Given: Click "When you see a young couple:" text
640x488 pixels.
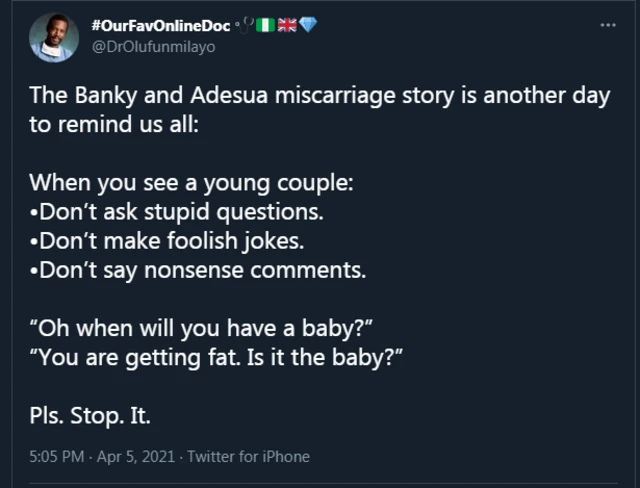Looking at the screenshot, I should (191, 185).
